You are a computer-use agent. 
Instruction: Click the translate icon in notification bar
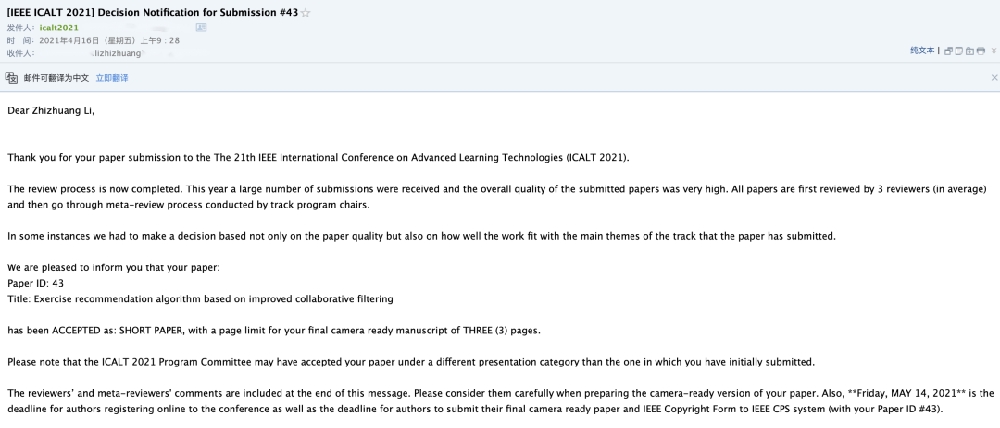[x=11, y=78]
